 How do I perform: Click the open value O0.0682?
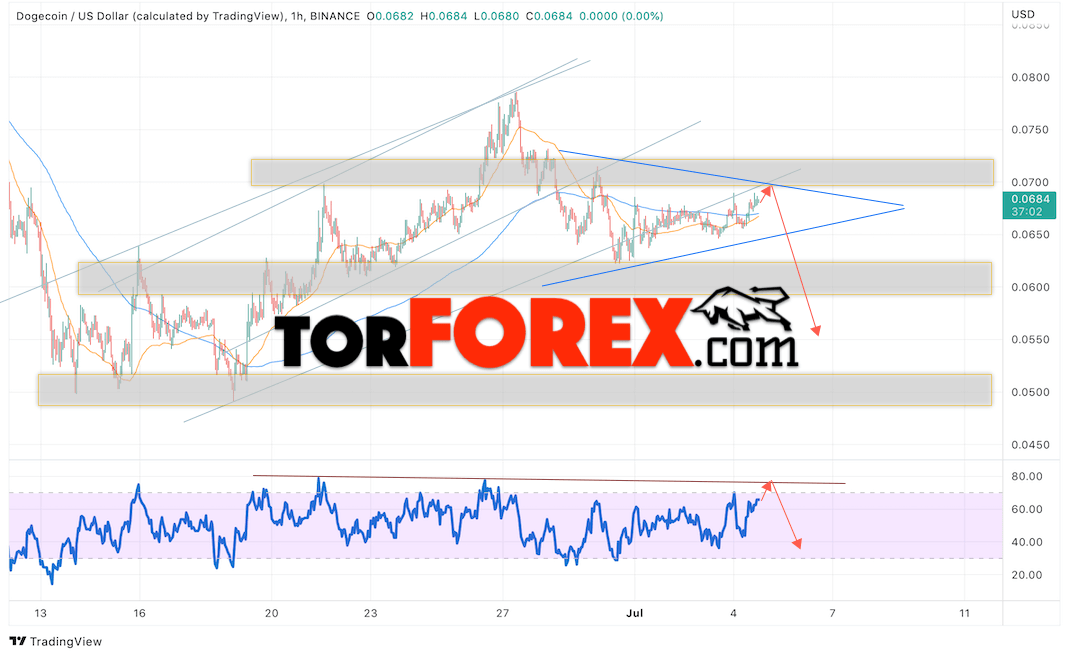pos(390,16)
